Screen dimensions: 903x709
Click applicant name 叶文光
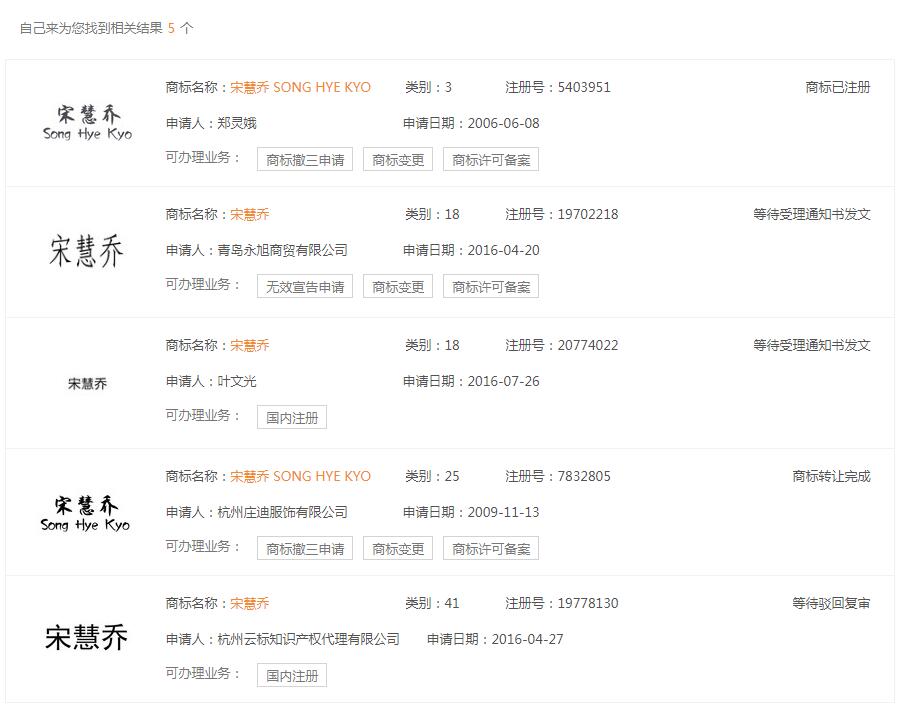tap(237, 381)
